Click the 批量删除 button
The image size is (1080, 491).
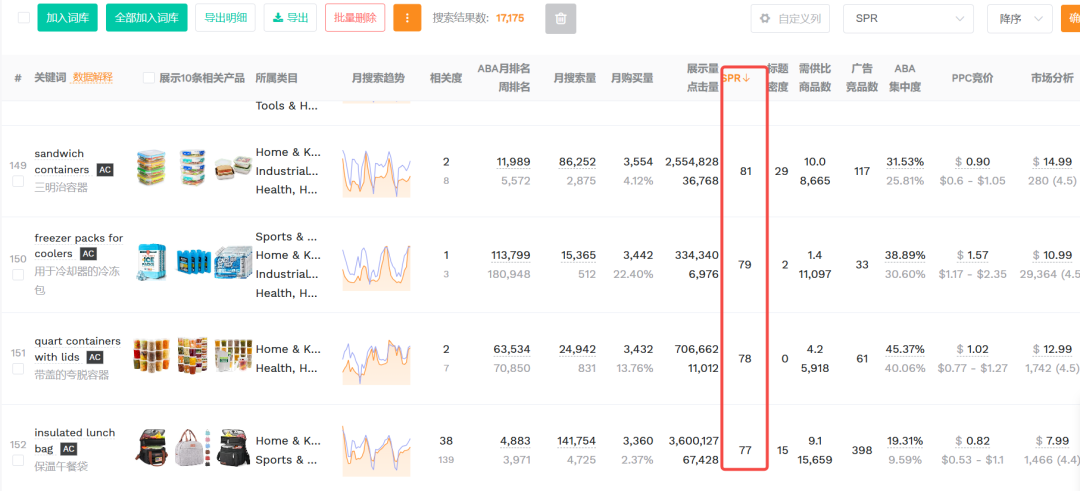point(355,18)
